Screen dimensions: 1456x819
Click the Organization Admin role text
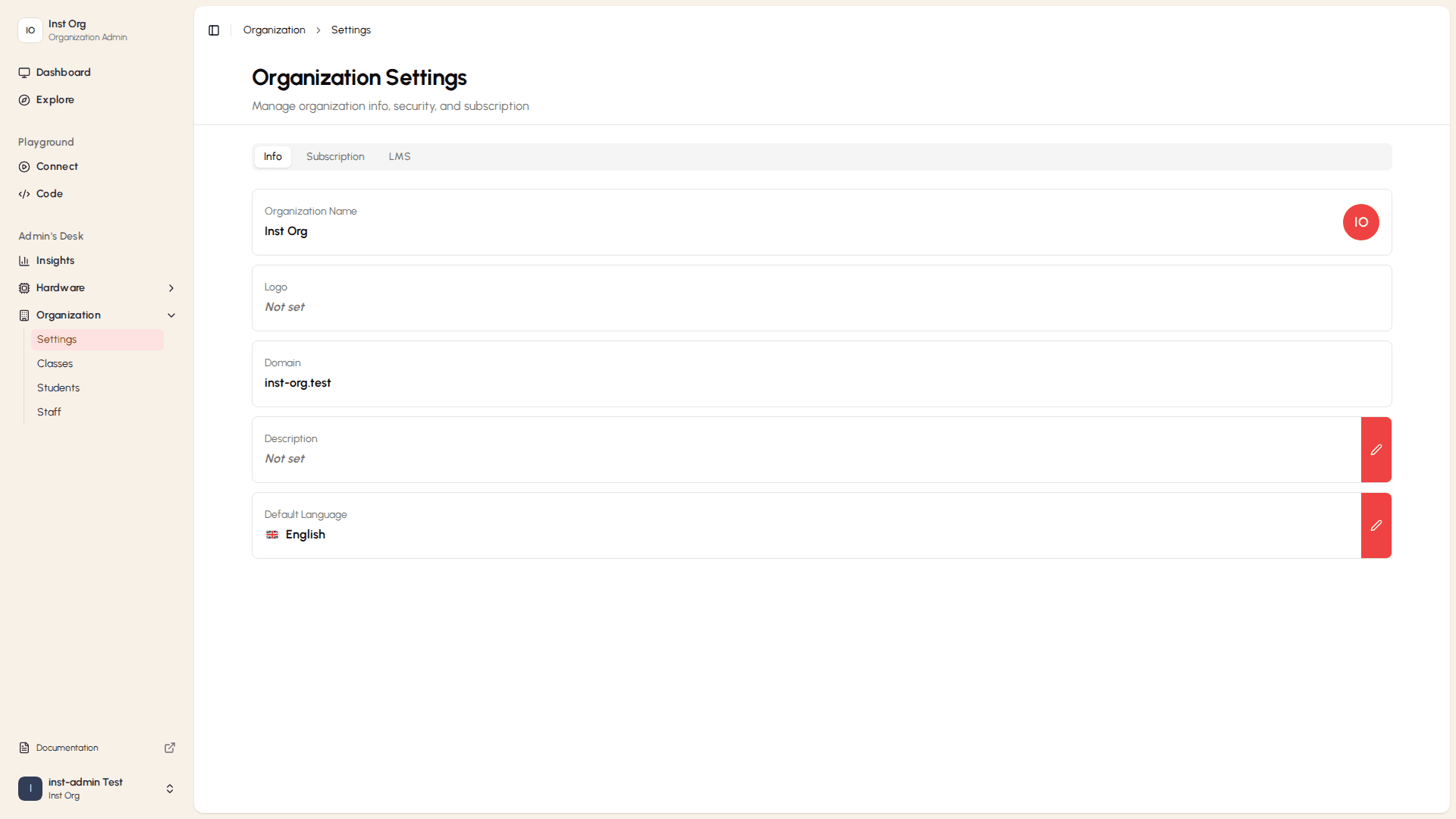pos(88,38)
